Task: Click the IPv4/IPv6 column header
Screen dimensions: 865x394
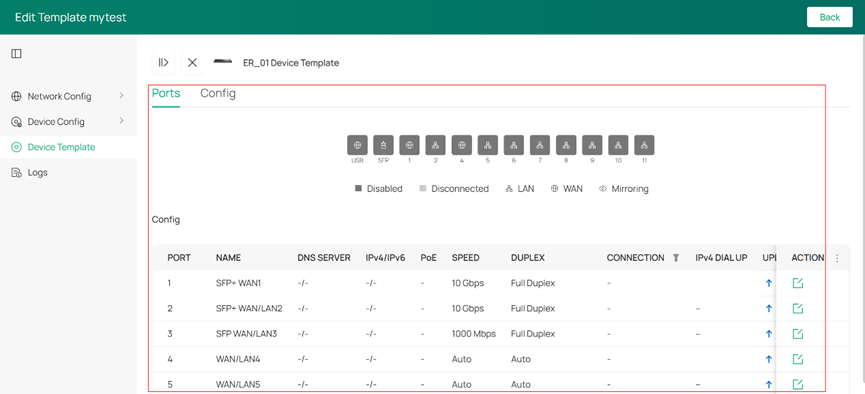Action: pyautogui.click(x=386, y=258)
